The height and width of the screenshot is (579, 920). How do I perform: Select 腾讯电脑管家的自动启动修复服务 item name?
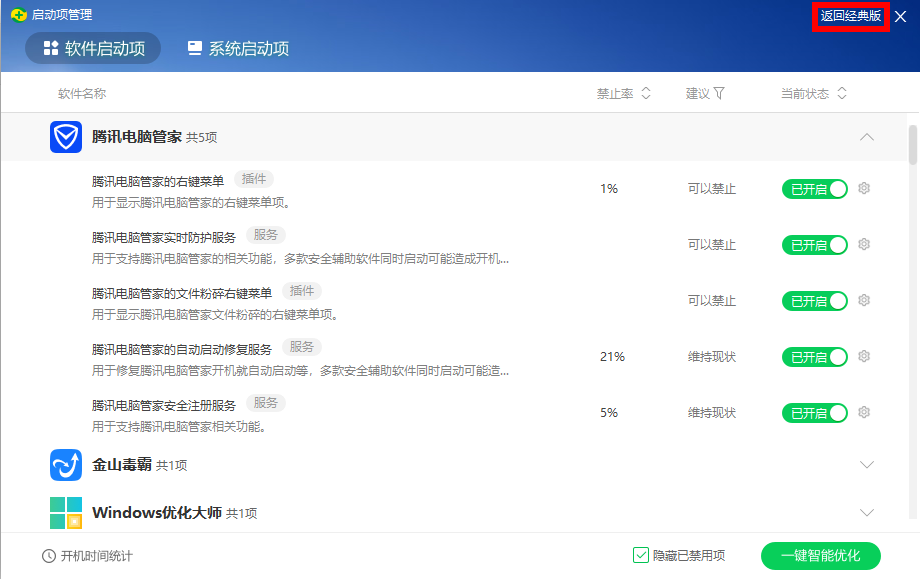click(182, 349)
